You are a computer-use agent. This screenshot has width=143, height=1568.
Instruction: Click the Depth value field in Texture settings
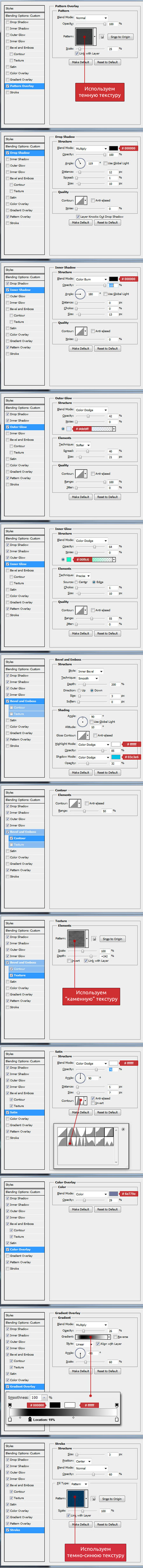(105, 956)
